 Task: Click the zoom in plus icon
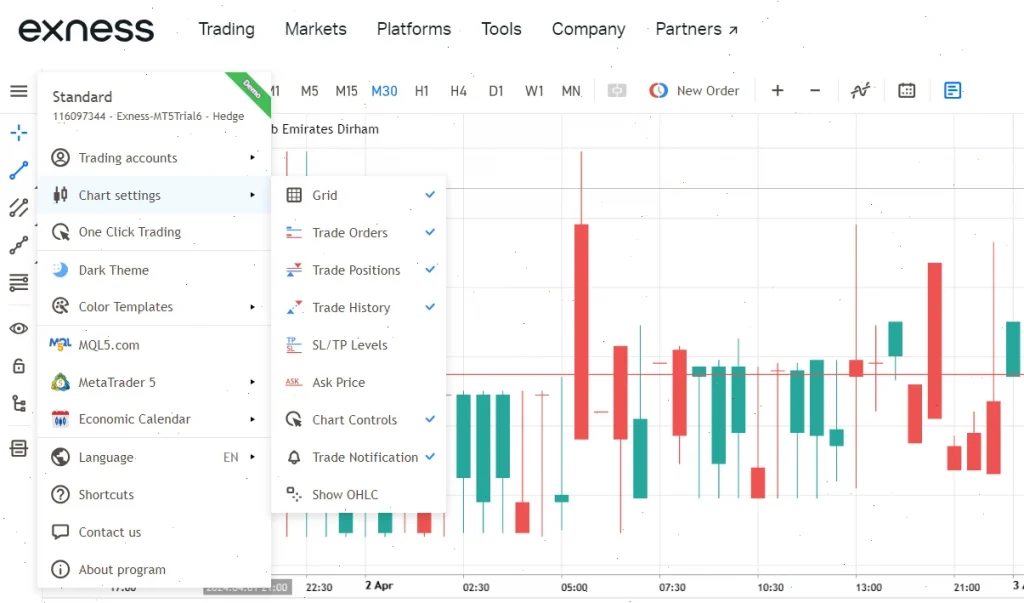(777, 91)
